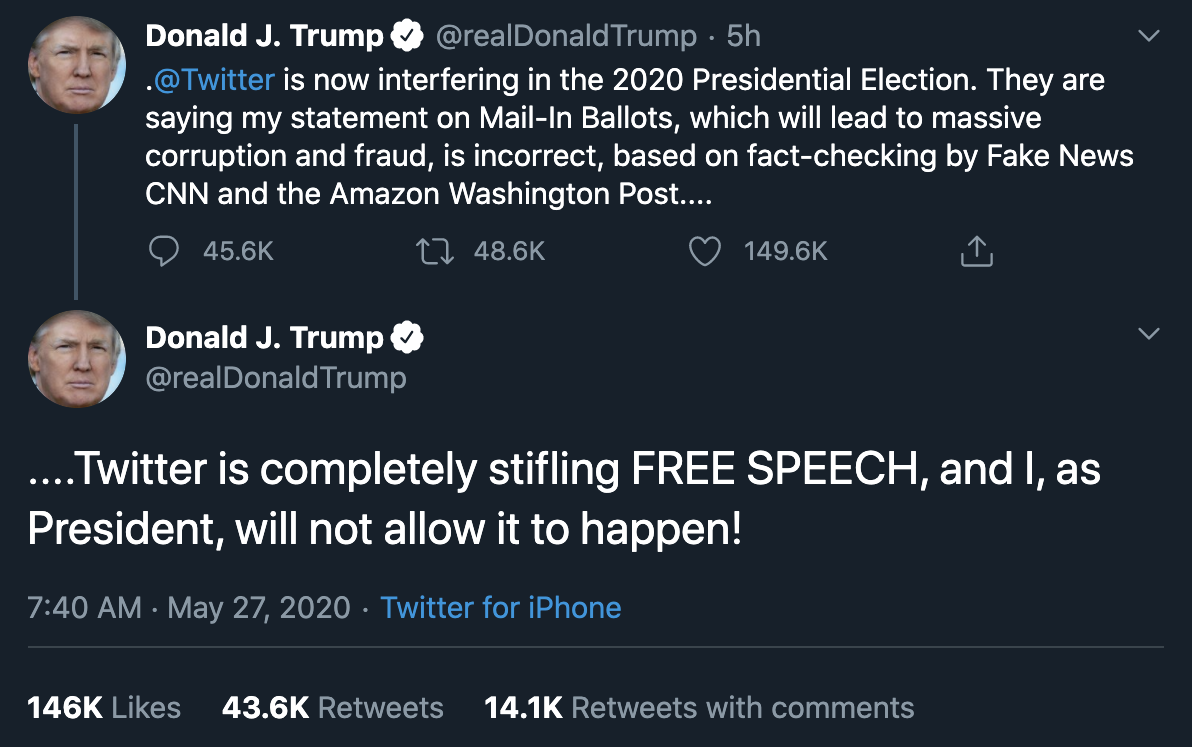Viewport: 1192px width, 747px height.
Task: Click the profile avatar on the second tweet
Action: (x=77, y=359)
